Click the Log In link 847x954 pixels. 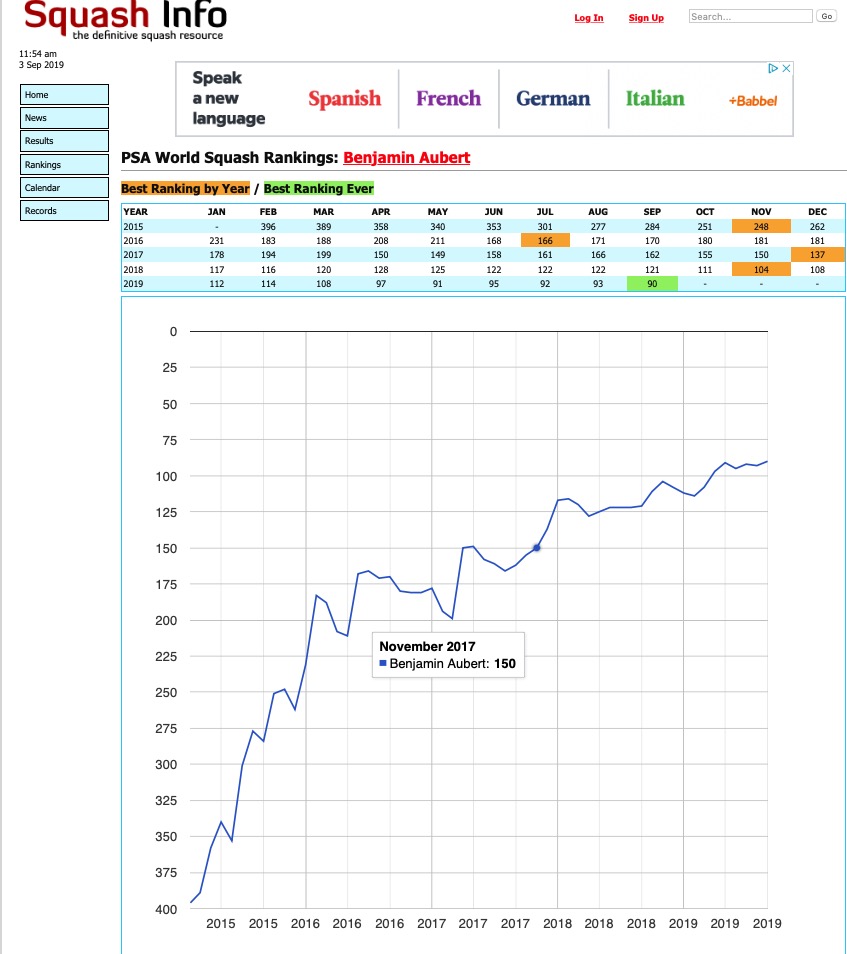(589, 18)
